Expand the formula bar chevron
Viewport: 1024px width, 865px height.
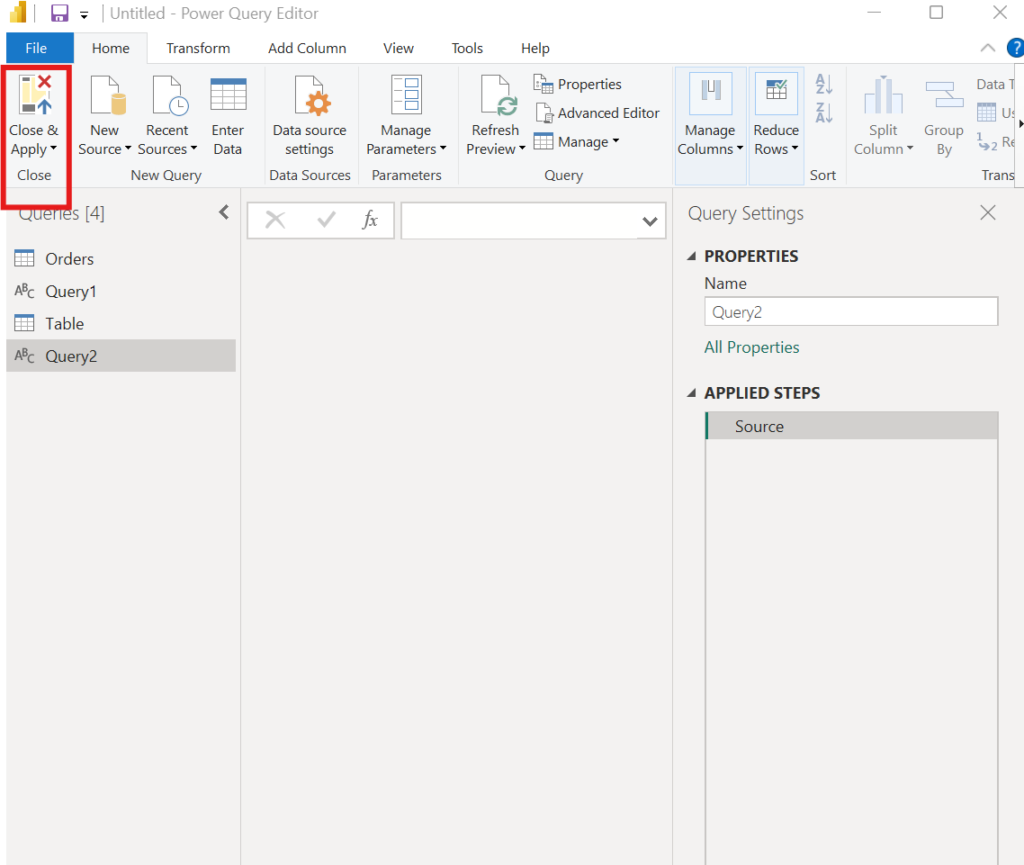[x=649, y=221]
